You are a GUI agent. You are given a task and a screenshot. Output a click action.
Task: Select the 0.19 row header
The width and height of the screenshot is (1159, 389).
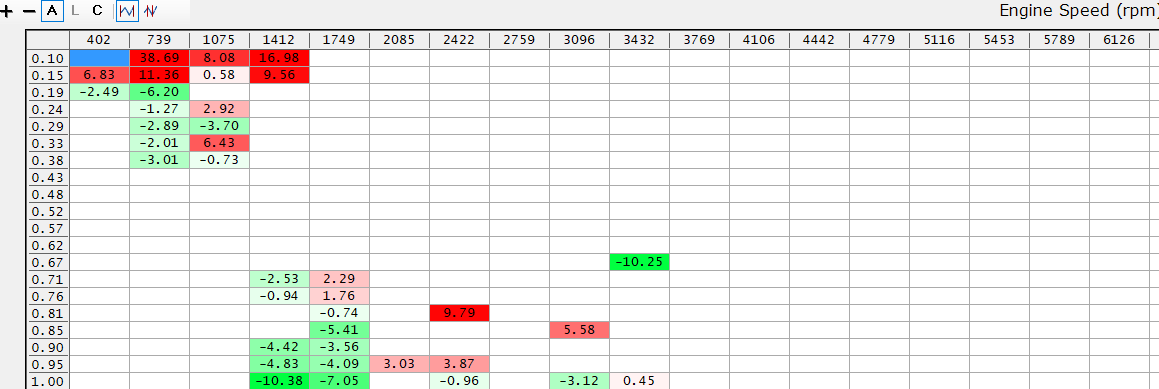pos(48,92)
